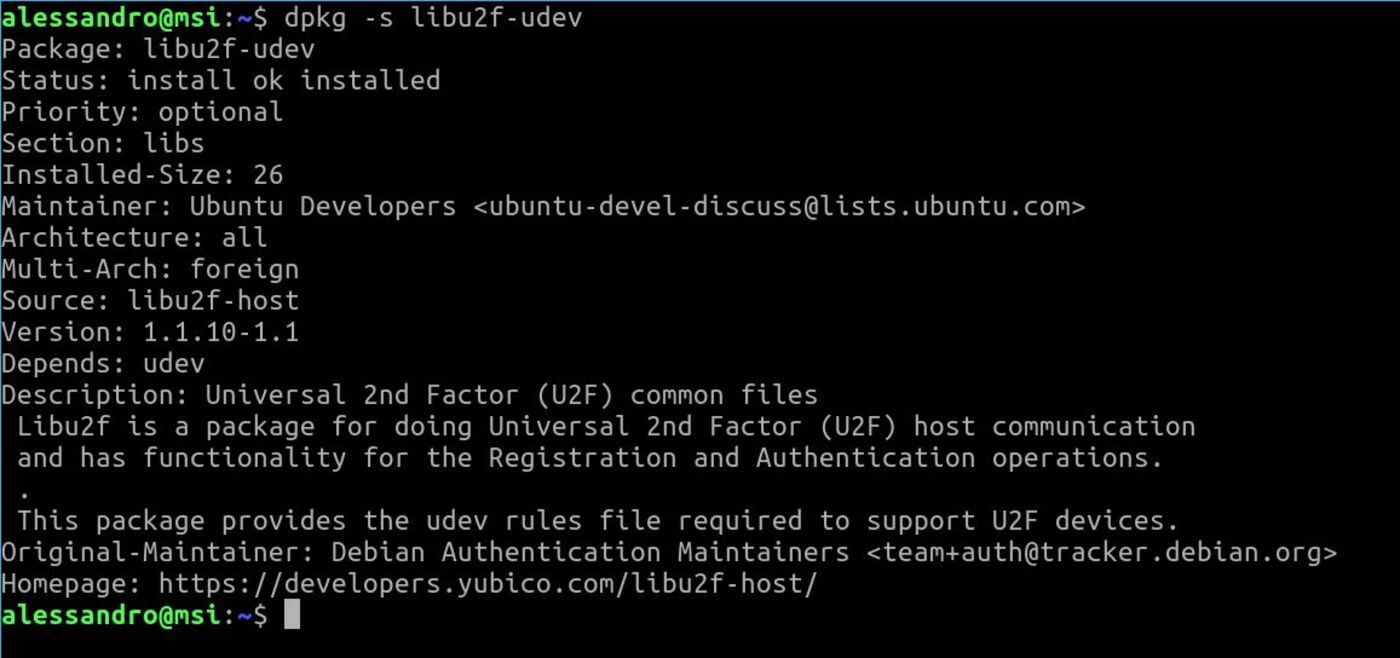Click the alessandro@msi prompt on the bottom line
Viewport: 1400px width, 658px height.
110,615
